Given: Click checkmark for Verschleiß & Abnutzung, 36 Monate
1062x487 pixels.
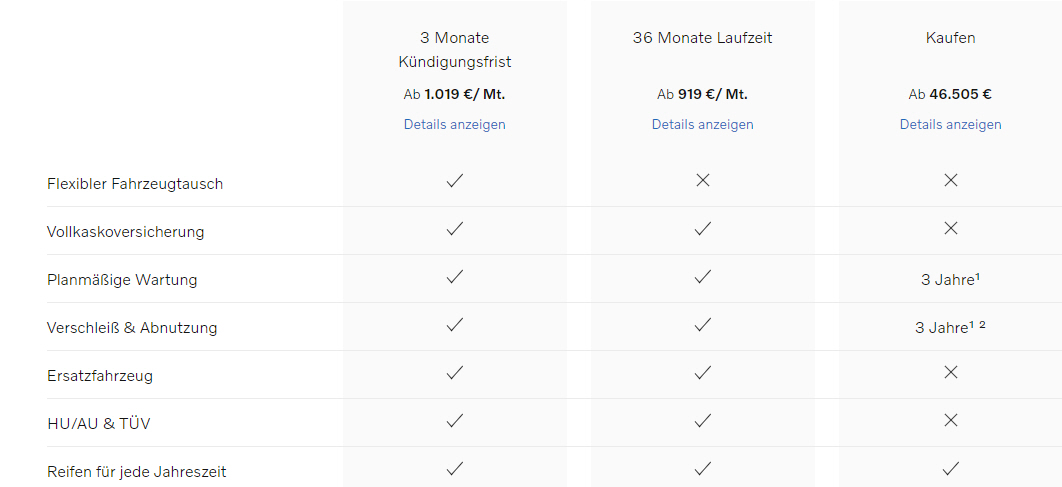Looking at the screenshot, I should point(703,325).
